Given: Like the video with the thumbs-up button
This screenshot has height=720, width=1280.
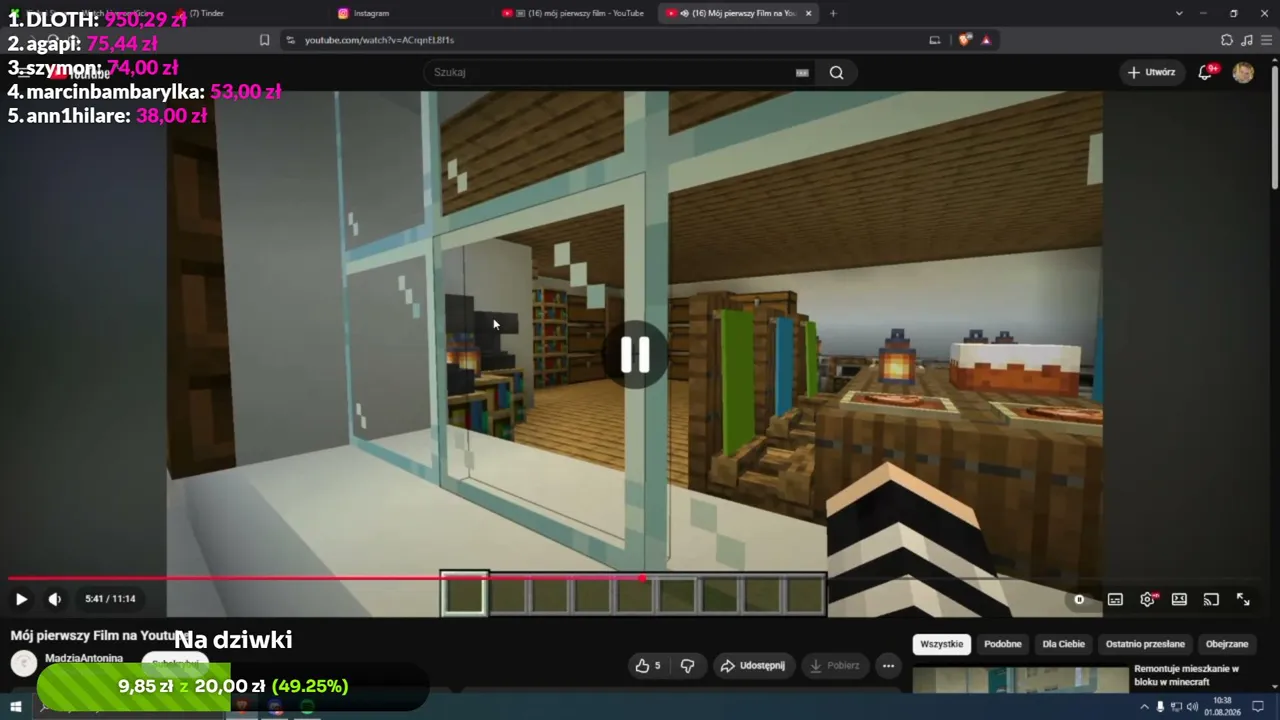Looking at the screenshot, I should (647, 665).
